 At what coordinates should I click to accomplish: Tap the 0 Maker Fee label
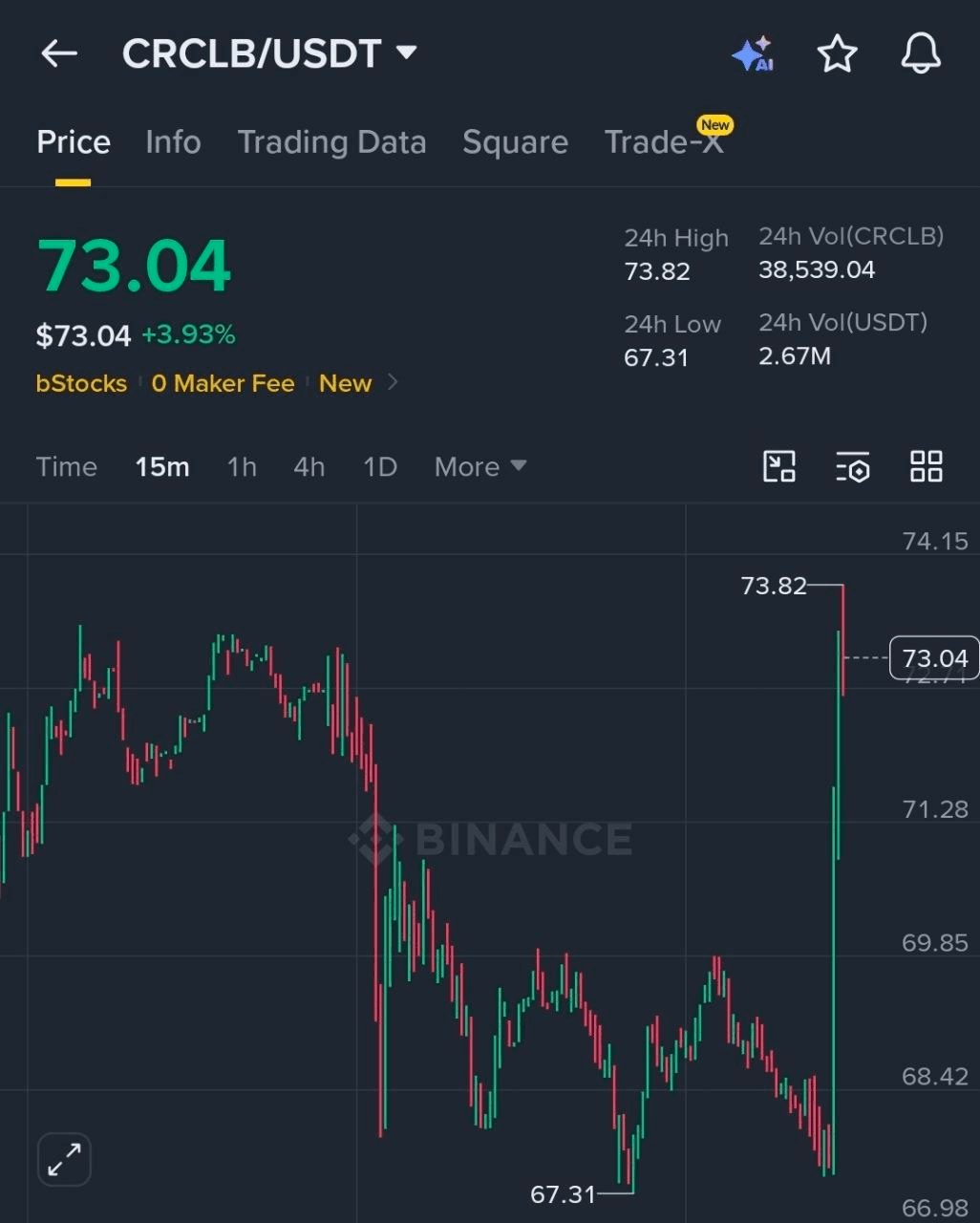coord(223,383)
